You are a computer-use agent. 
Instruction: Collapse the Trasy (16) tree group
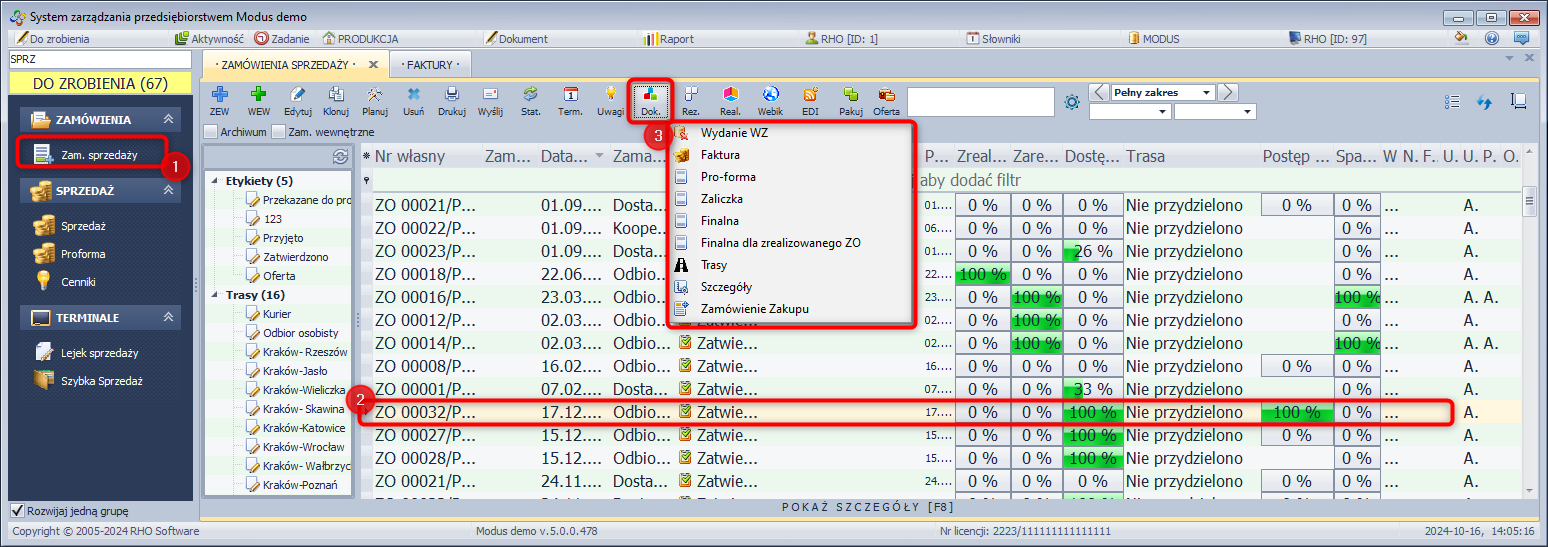coord(217,296)
